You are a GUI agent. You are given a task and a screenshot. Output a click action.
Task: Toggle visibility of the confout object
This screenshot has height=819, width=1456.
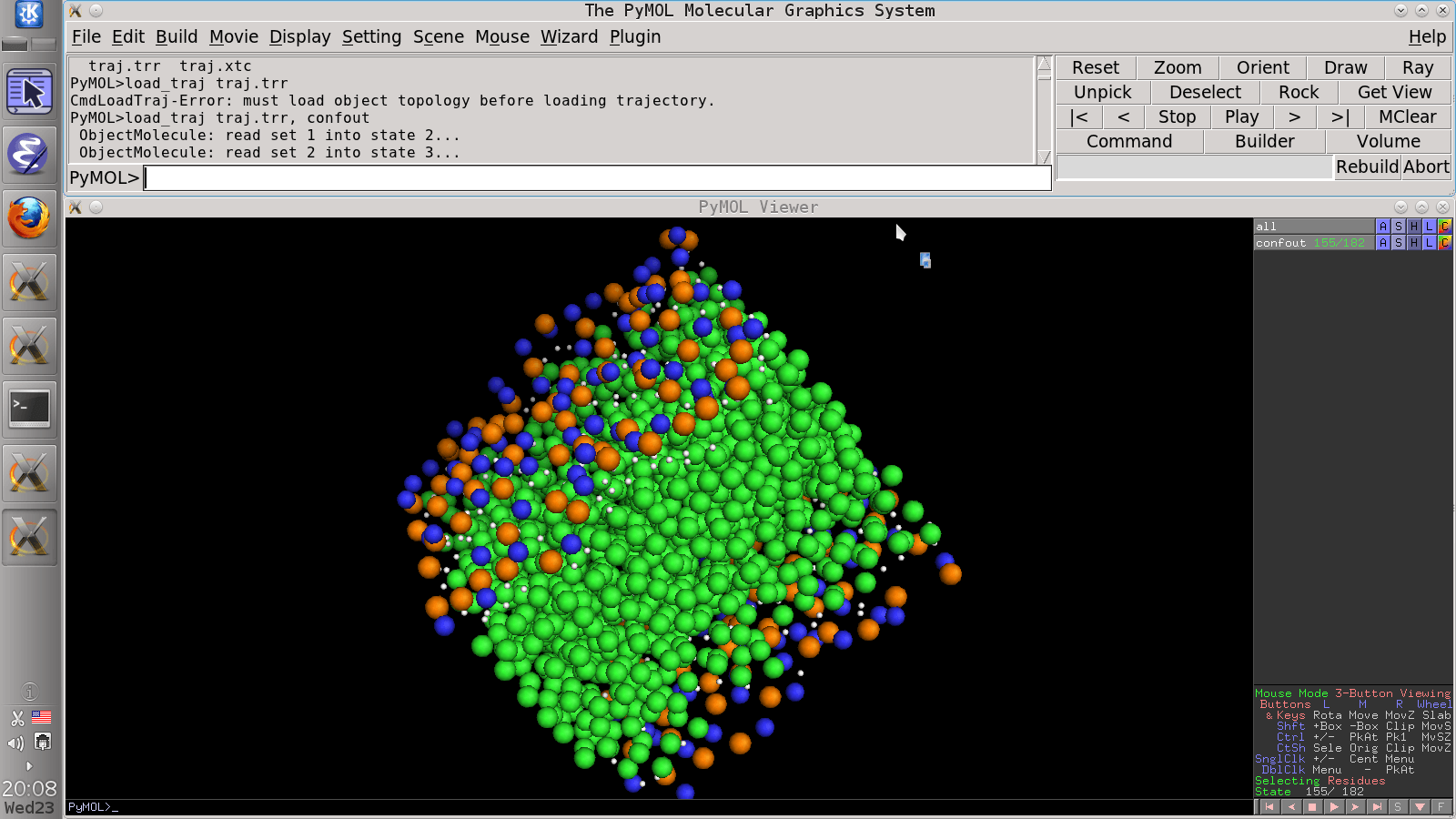pos(1310,243)
